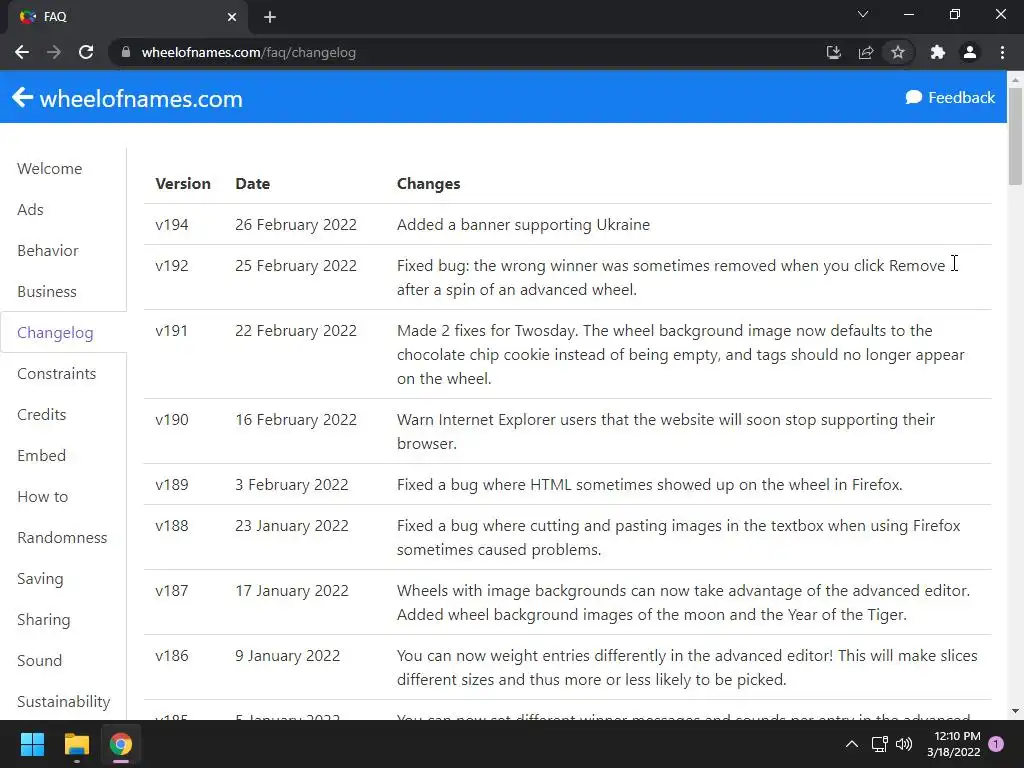Image resolution: width=1024 pixels, height=768 pixels.
Task: Close the FAQ browser tab
Action: (x=232, y=17)
